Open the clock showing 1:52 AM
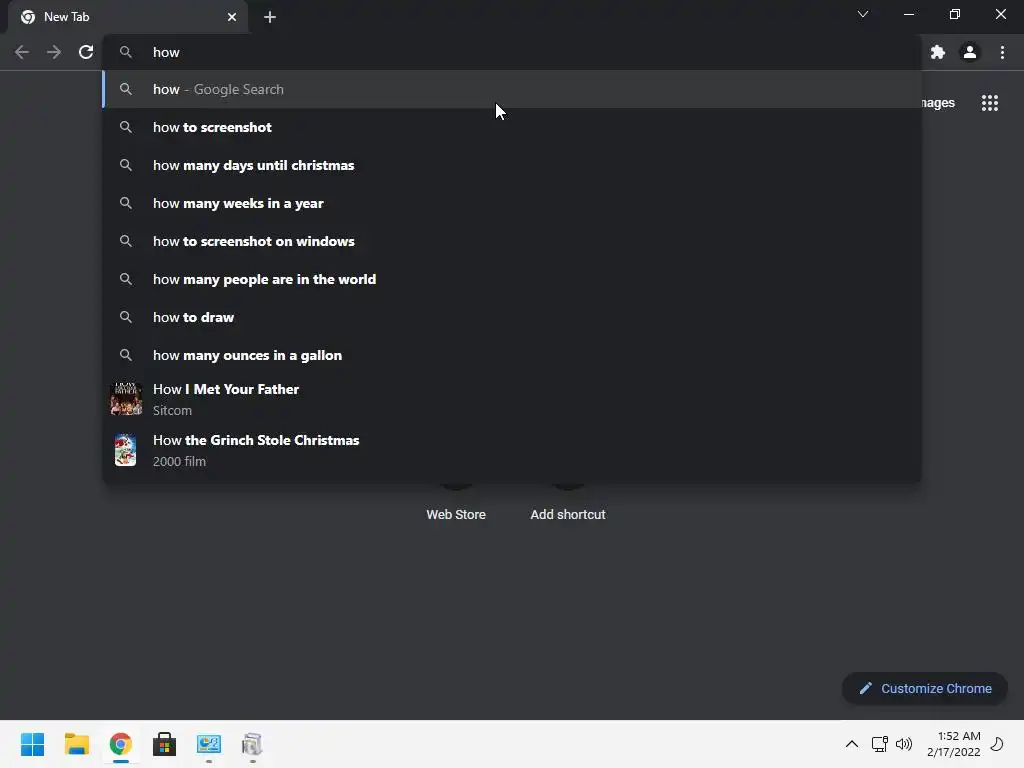 (953, 744)
